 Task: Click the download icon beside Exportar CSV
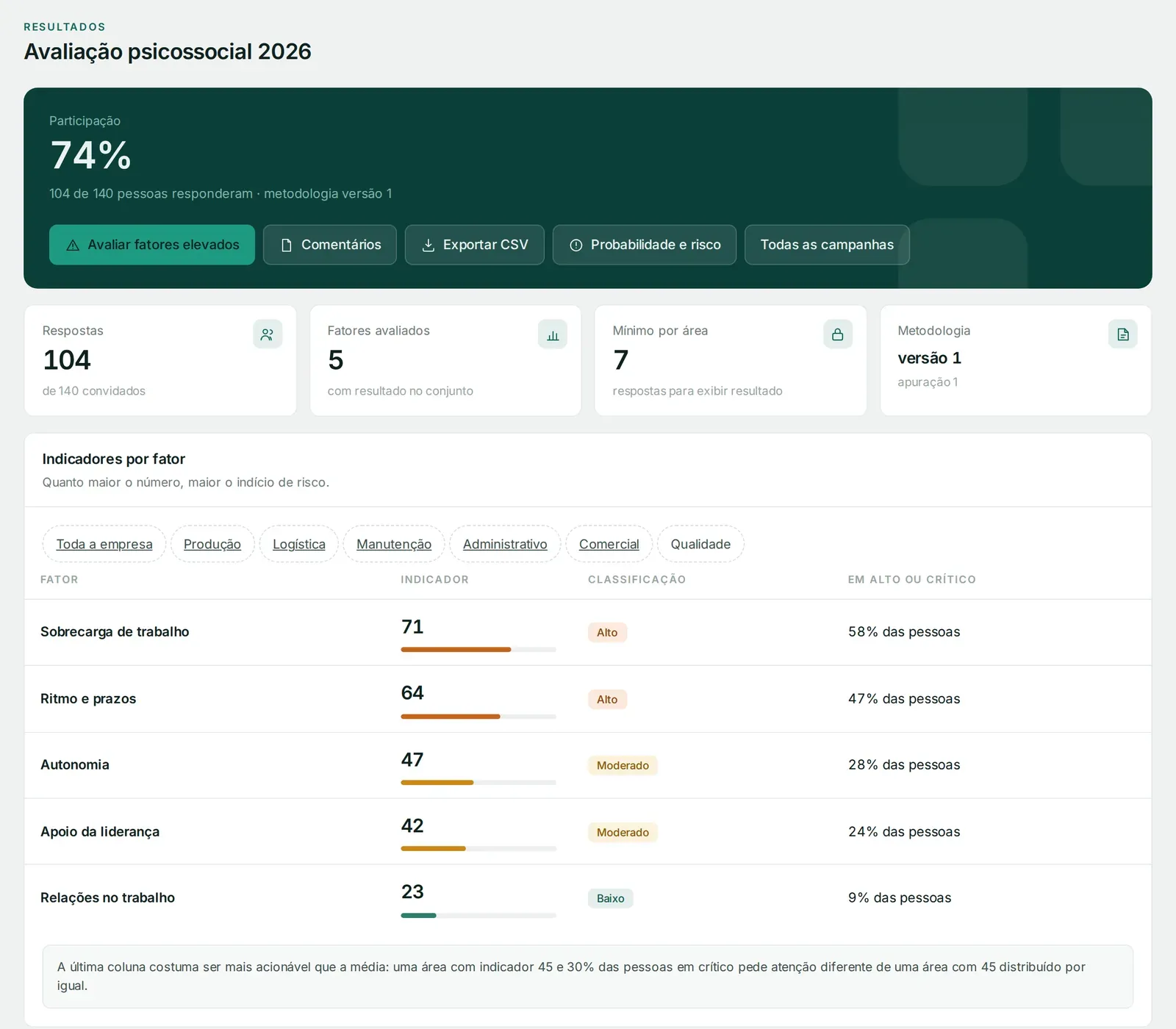click(429, 245)
